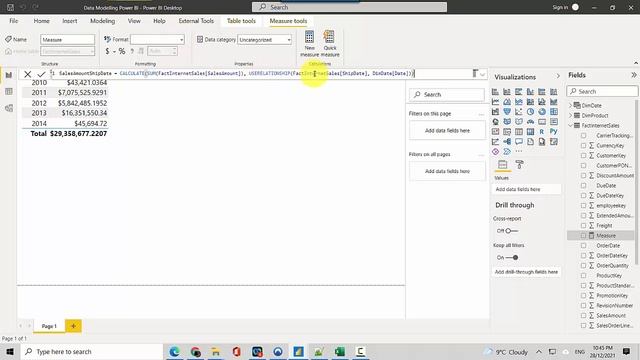Select the Q&A speech bubble visual

(518, 142)
